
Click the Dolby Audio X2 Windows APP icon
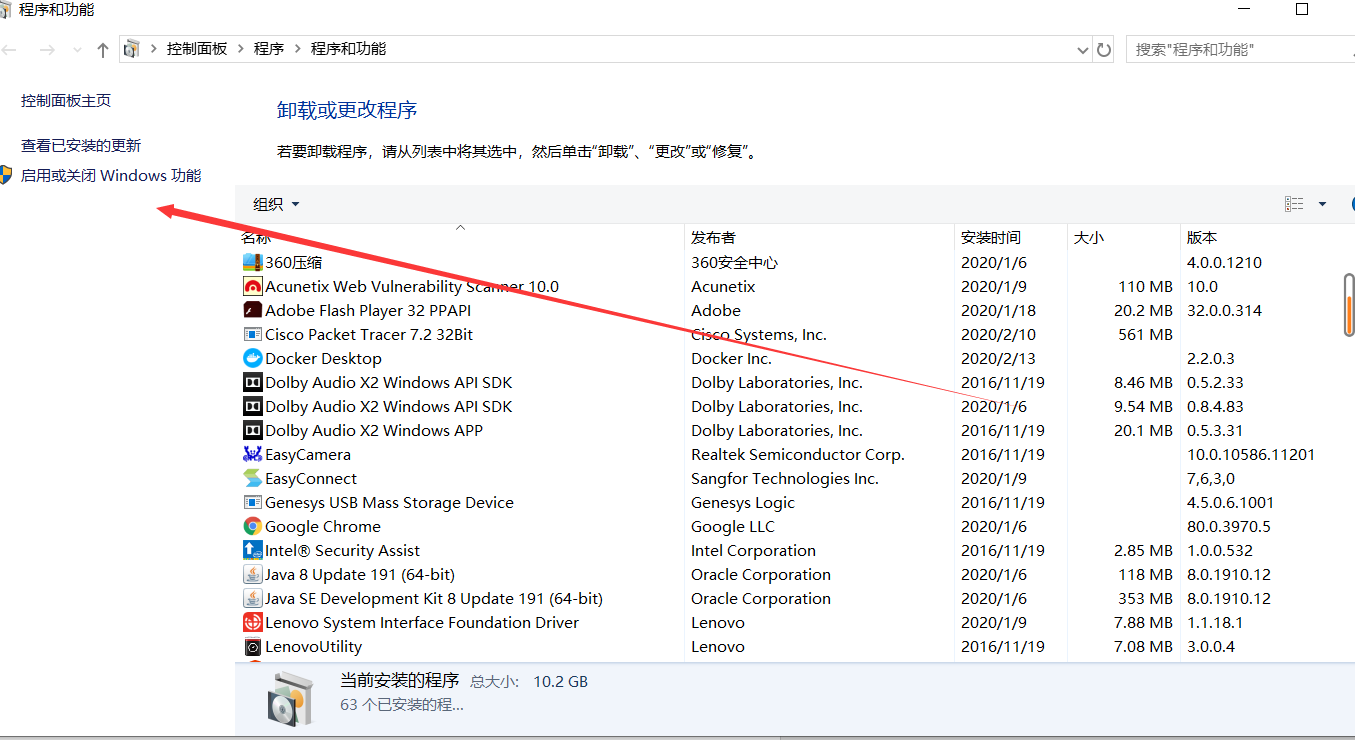click(x=252, y=430)
